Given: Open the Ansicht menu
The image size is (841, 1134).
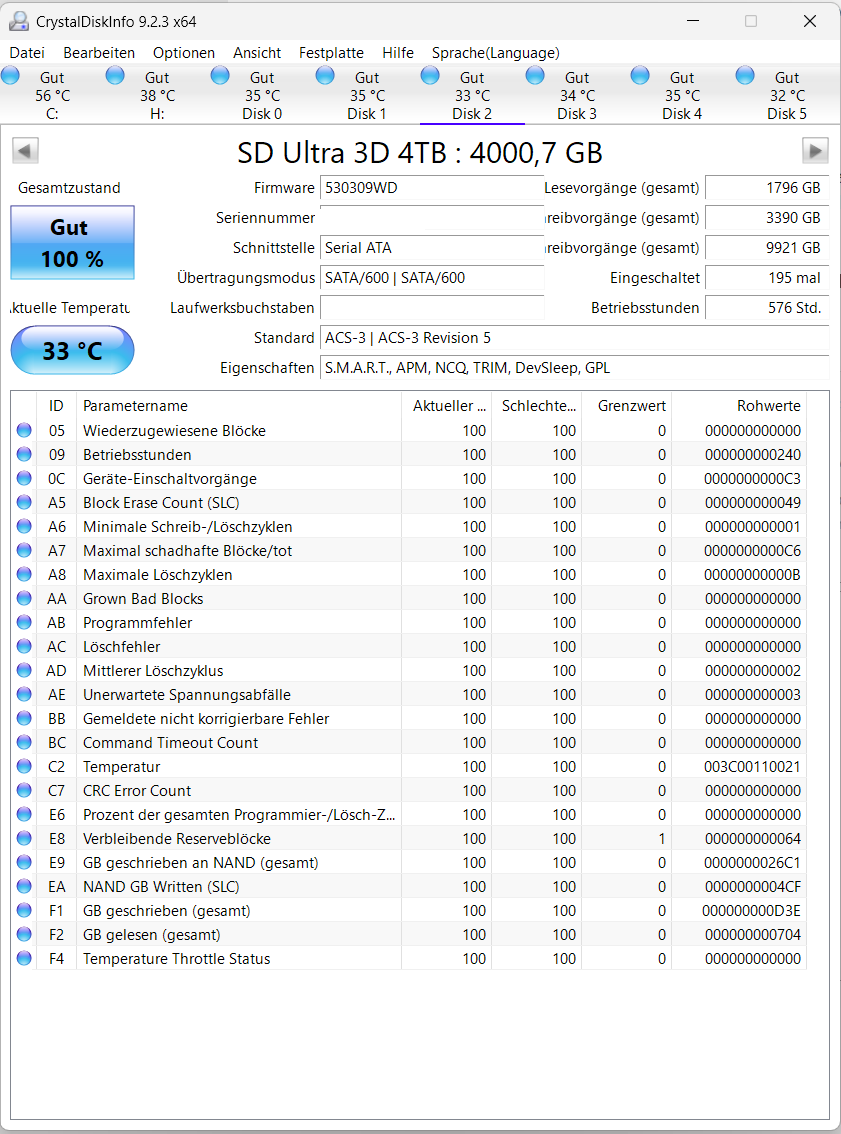Looking at the screenshot, I should click(257, 53).
